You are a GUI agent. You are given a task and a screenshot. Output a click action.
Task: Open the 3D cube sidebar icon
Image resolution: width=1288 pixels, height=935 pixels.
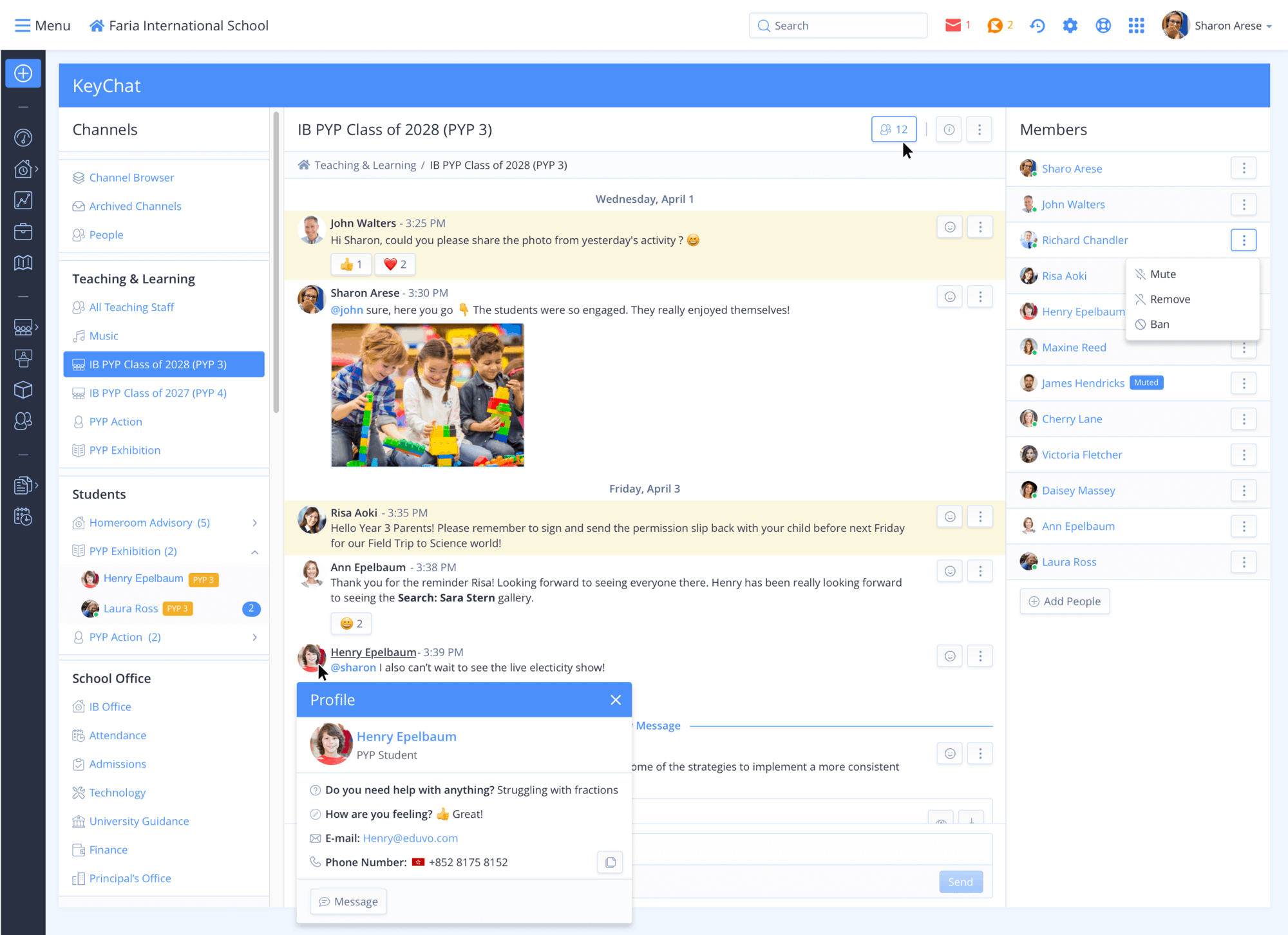point(23,390)
